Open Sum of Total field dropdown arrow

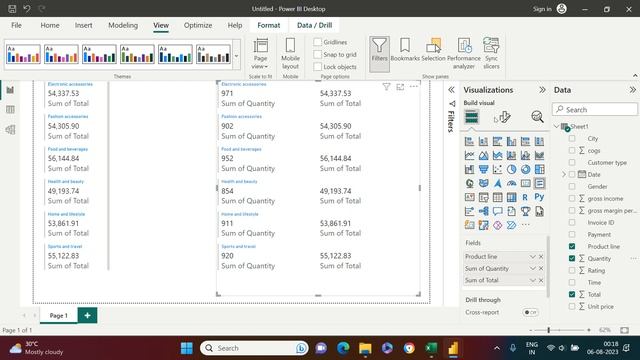pyautogui.click(x=532, y=280)
